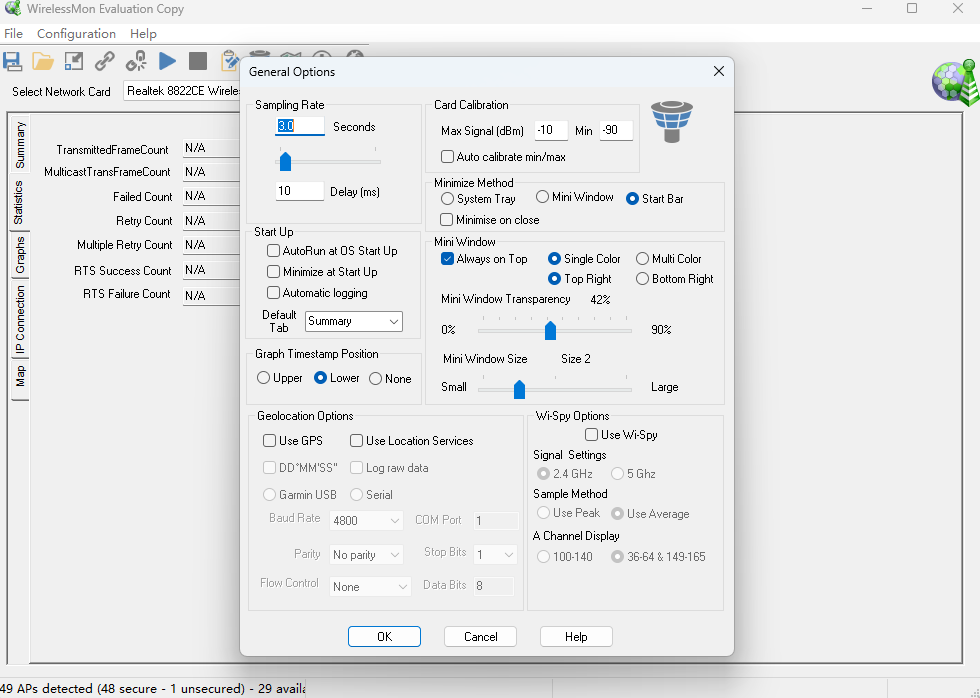This screenshot has width=980, height=698.
Task: Click the Min signal field showing -90
Action: point(616,130)
